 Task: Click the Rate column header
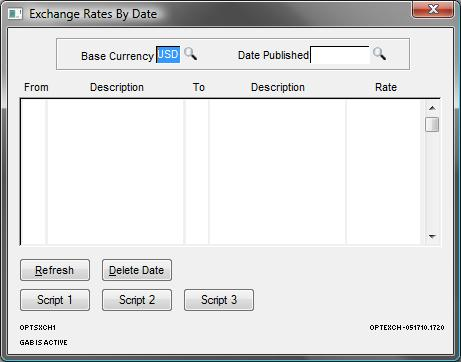pos(386,87)
